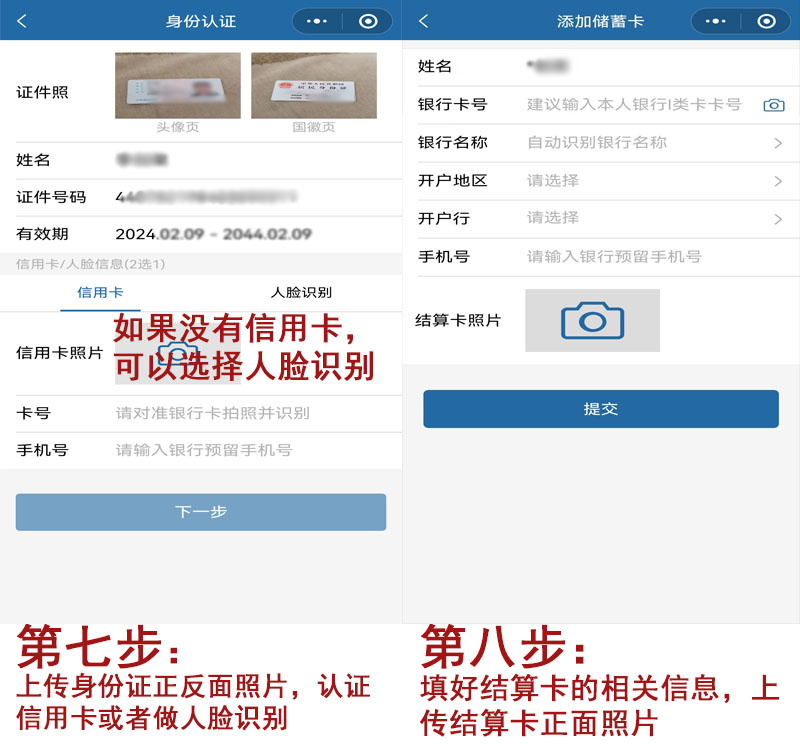Tap the camera icon beside 银行卡号 field
This screenshot has height=750, width=800.
coord(774,104)
